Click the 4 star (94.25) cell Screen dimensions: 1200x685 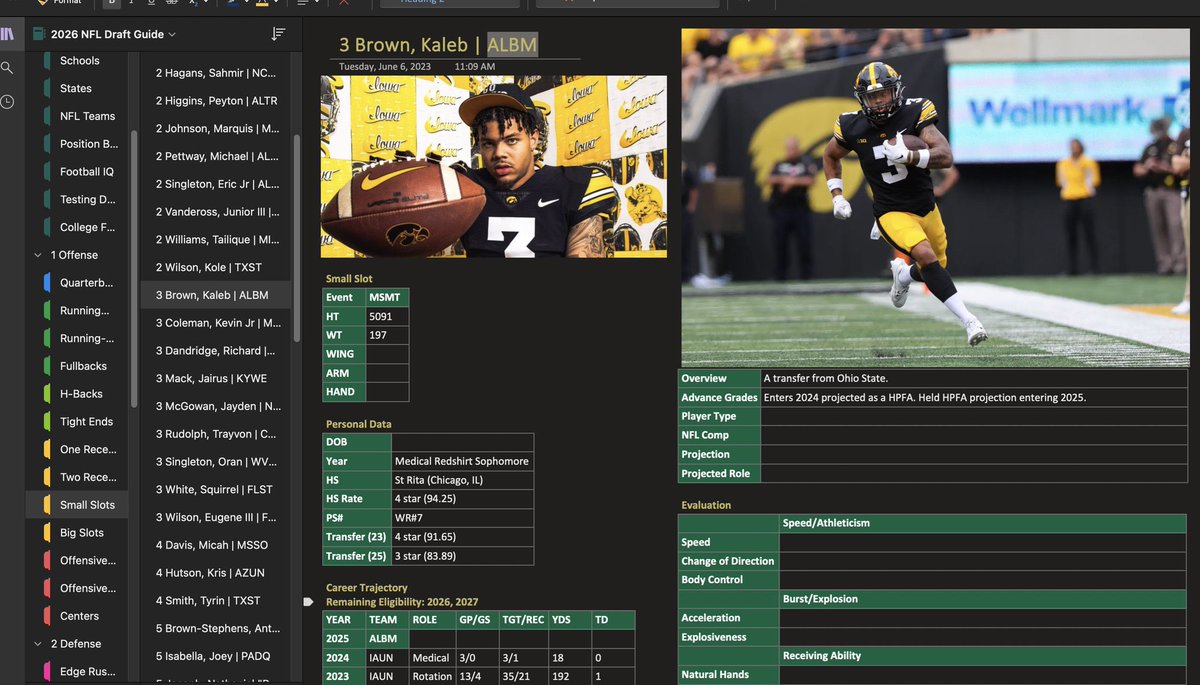(x=462, y=499)
